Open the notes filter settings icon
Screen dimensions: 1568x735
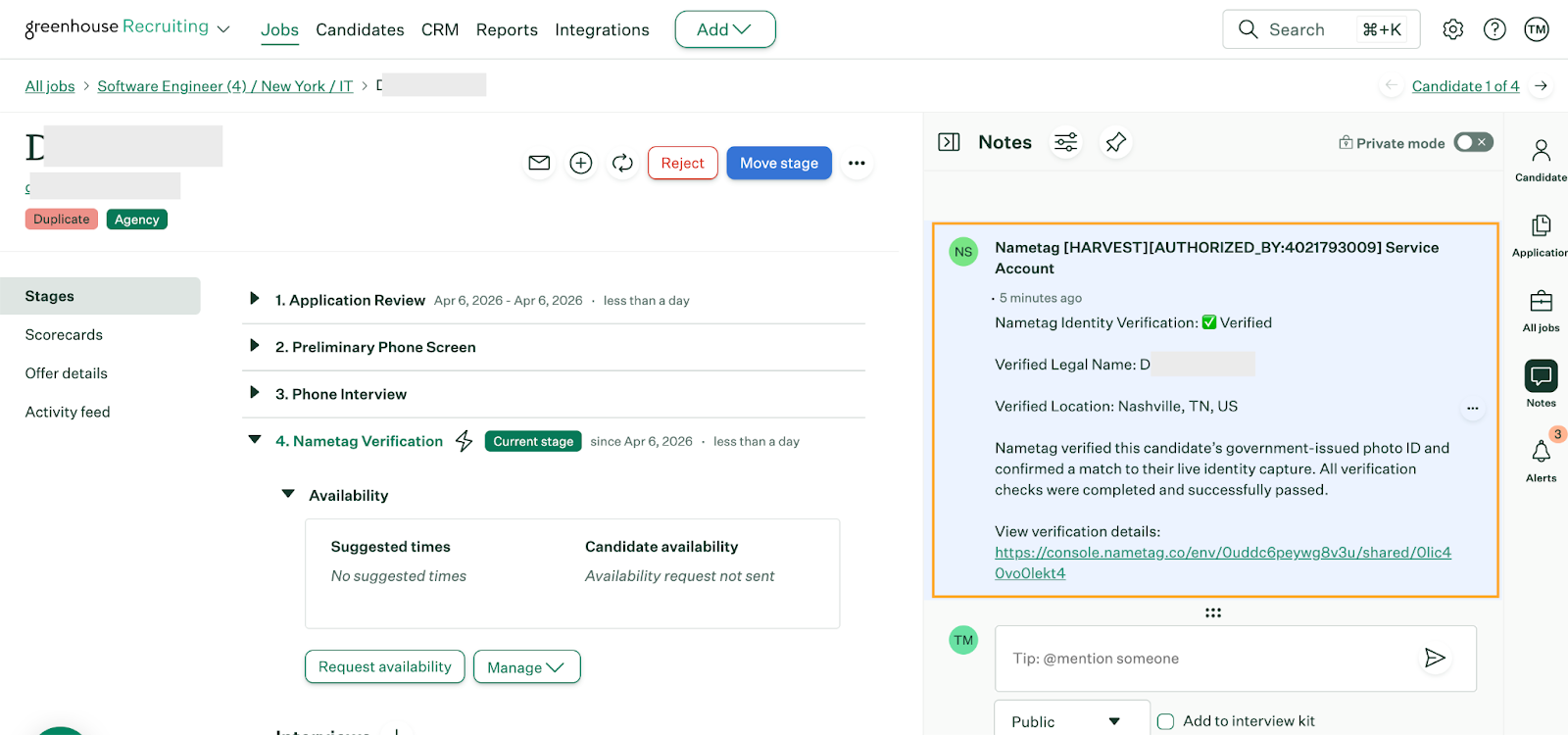coord(1065,143)
